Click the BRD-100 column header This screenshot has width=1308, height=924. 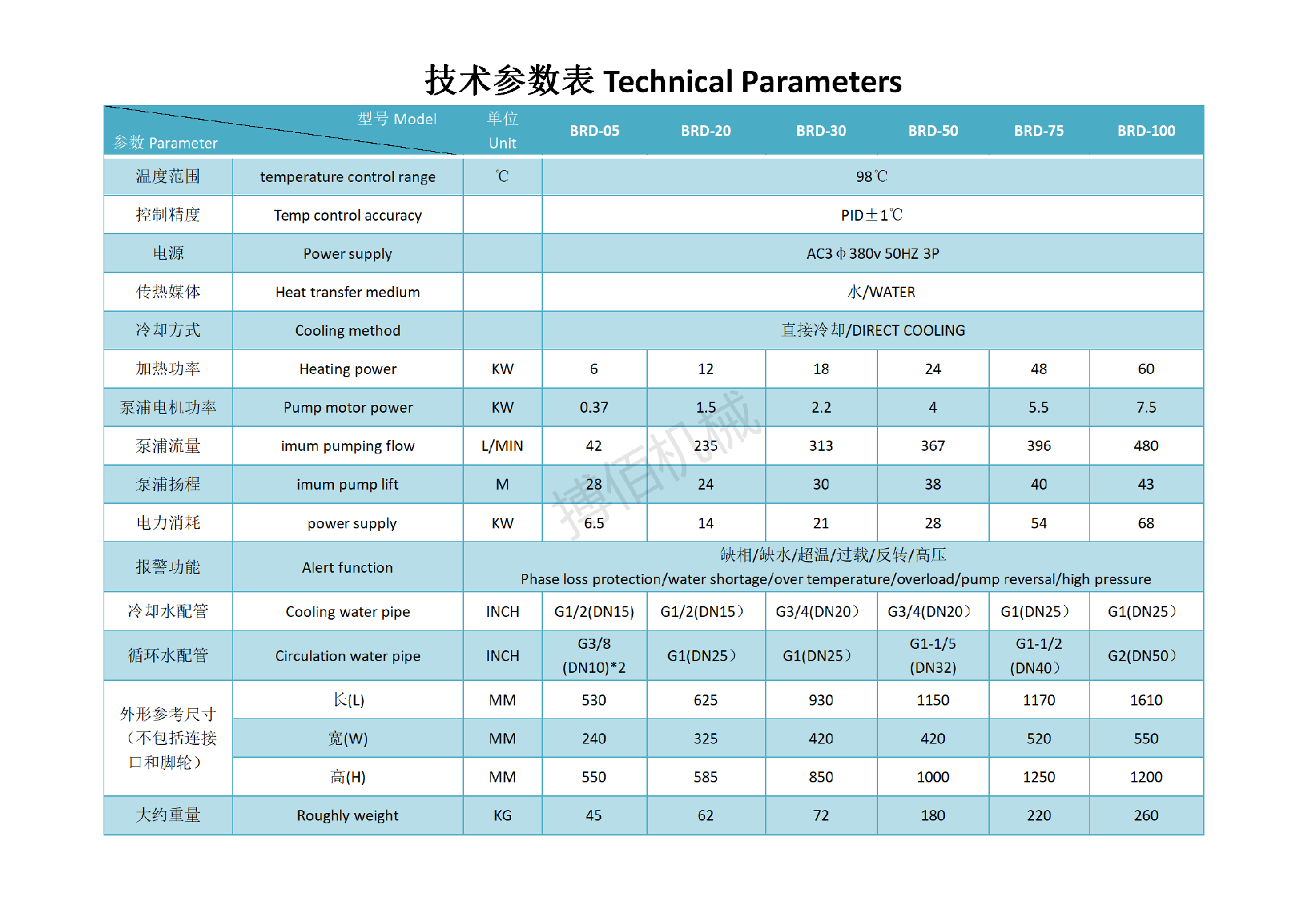(1146, 131)
